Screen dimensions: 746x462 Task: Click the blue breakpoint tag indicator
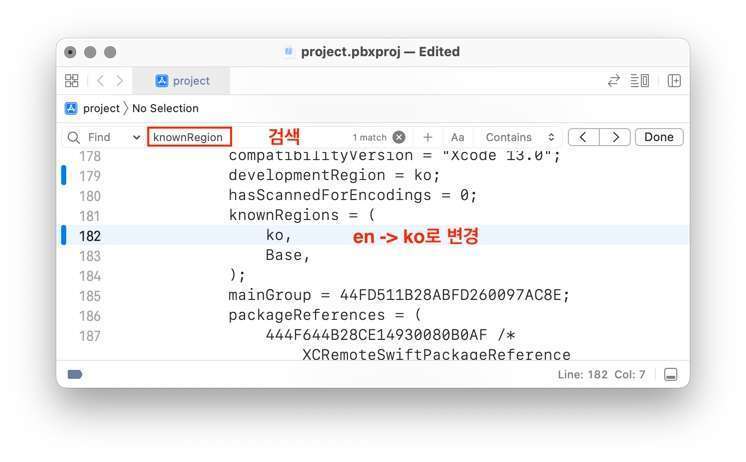point(75,374)
